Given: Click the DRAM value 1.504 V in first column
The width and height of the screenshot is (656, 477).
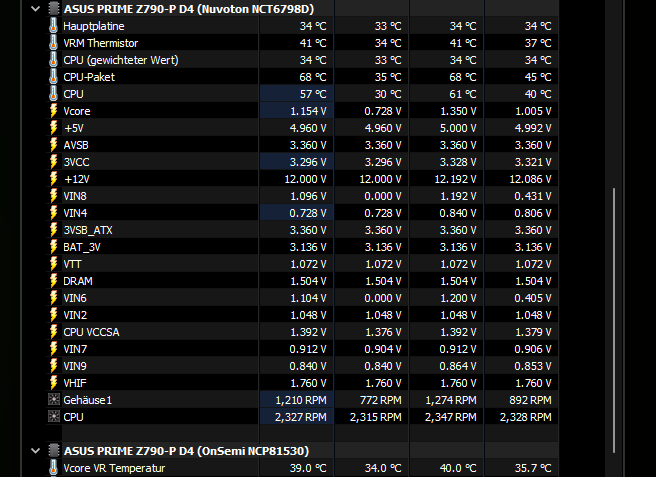Looking at the screenshot, I should click(308, 281).
